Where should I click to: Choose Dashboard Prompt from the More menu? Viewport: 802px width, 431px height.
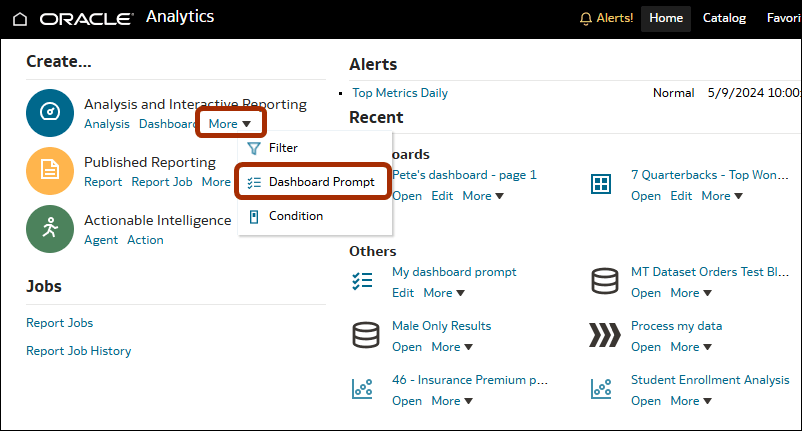pyautogui.click(x=315, y=182)
